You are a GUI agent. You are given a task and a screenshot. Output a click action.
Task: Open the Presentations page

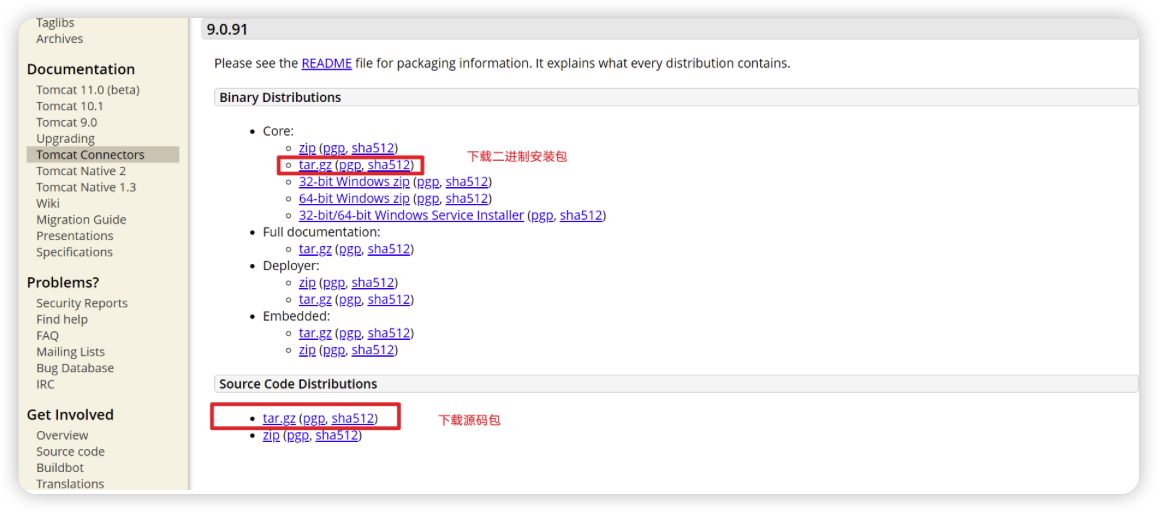(x=75, y=236)
